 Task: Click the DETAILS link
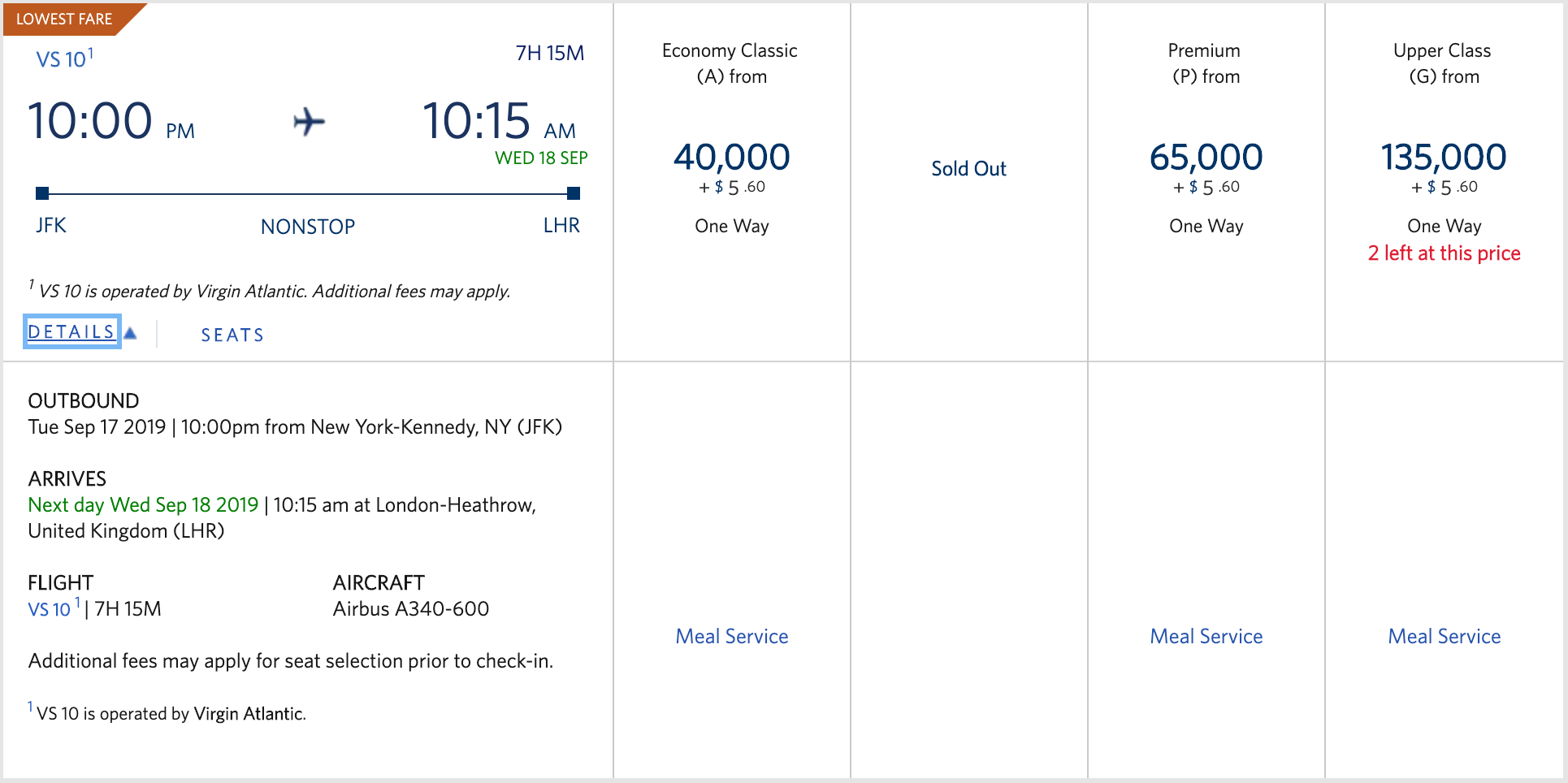coord(71,331)
